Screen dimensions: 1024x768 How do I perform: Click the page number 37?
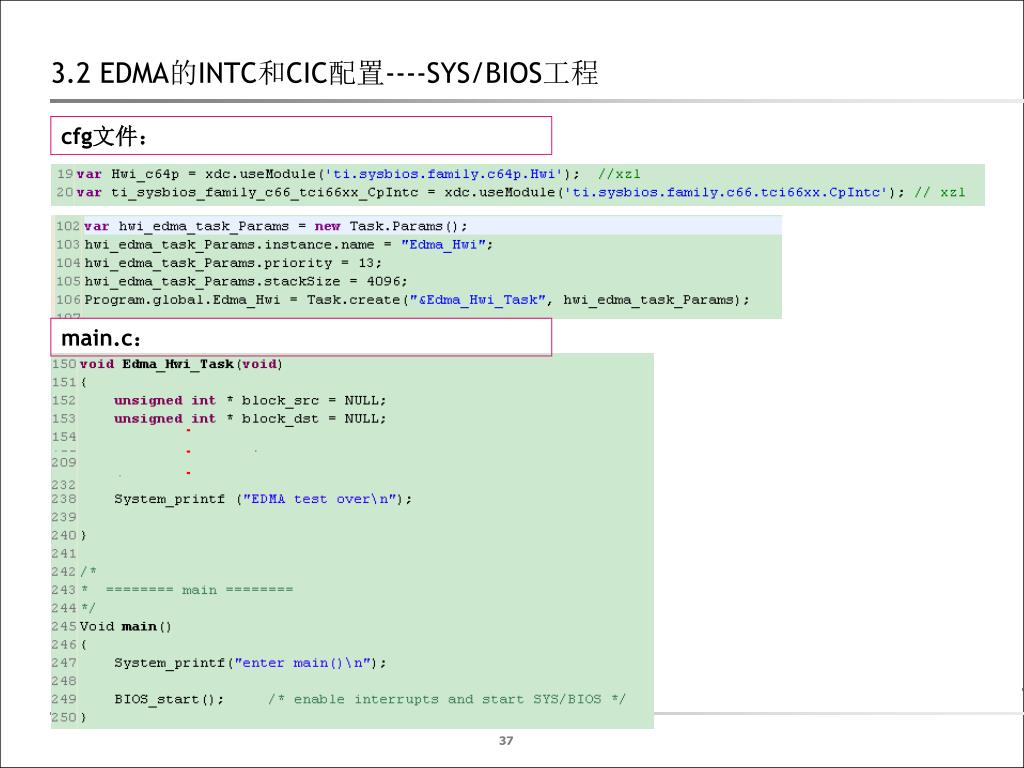[x=506, y=741]
